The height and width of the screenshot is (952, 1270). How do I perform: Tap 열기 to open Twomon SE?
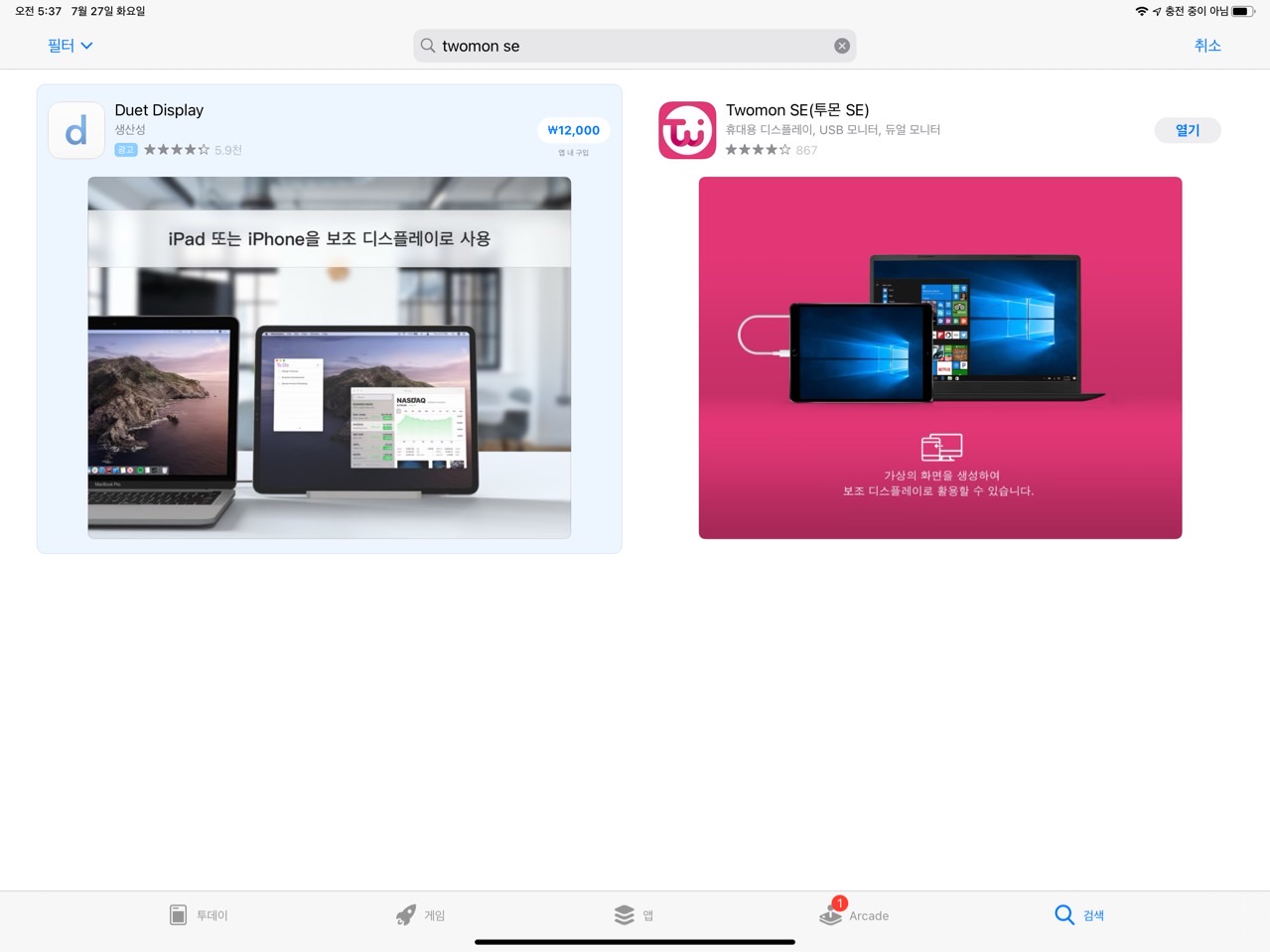(x=1188, y=130)
